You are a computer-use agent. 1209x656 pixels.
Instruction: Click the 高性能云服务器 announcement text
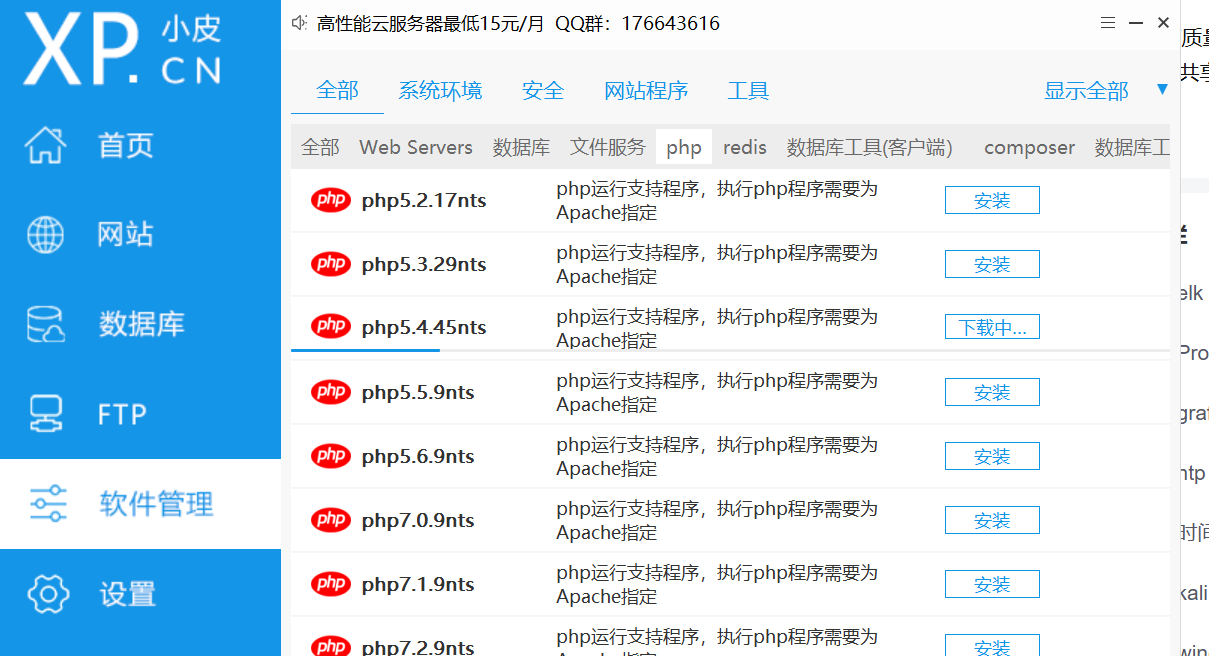[518, 23]
